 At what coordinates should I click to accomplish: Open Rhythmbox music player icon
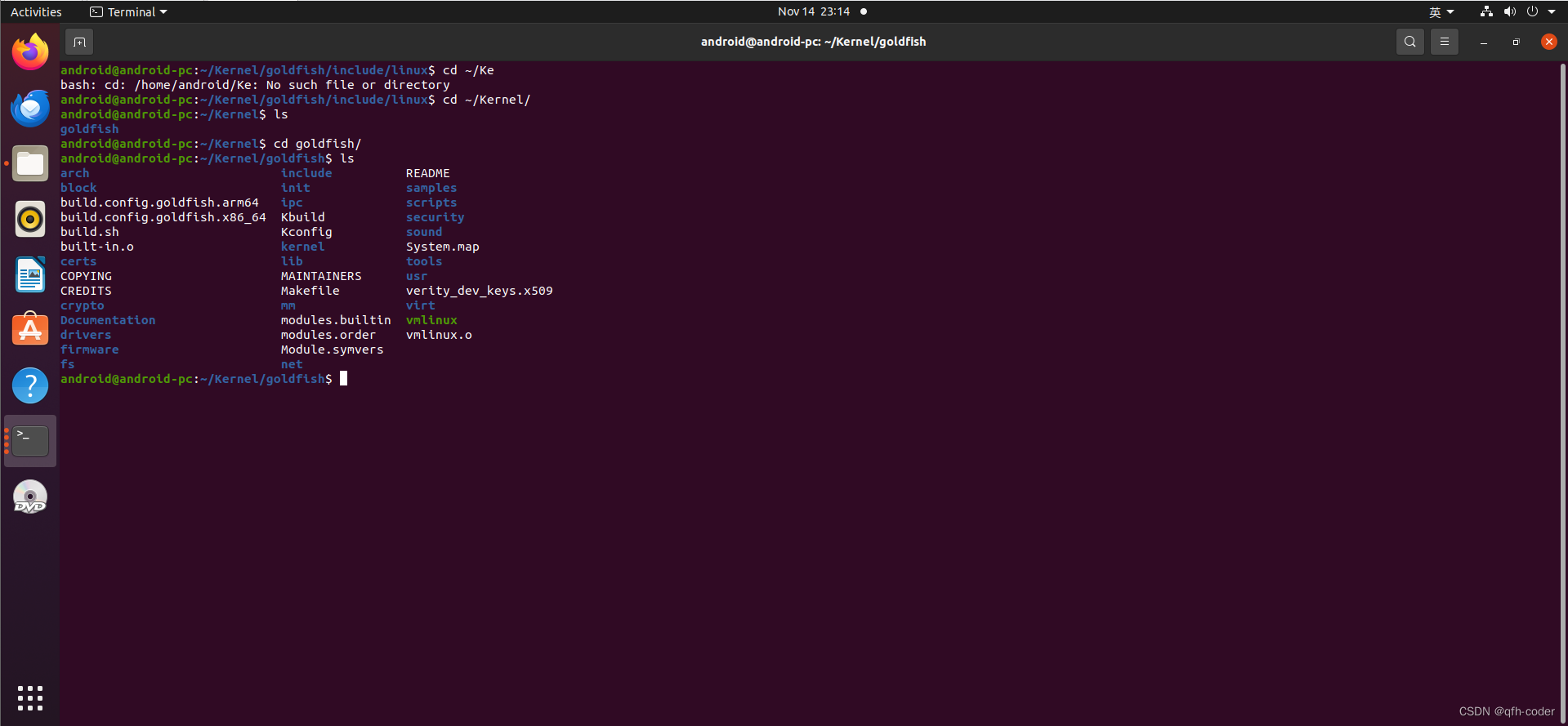point(30,219)
